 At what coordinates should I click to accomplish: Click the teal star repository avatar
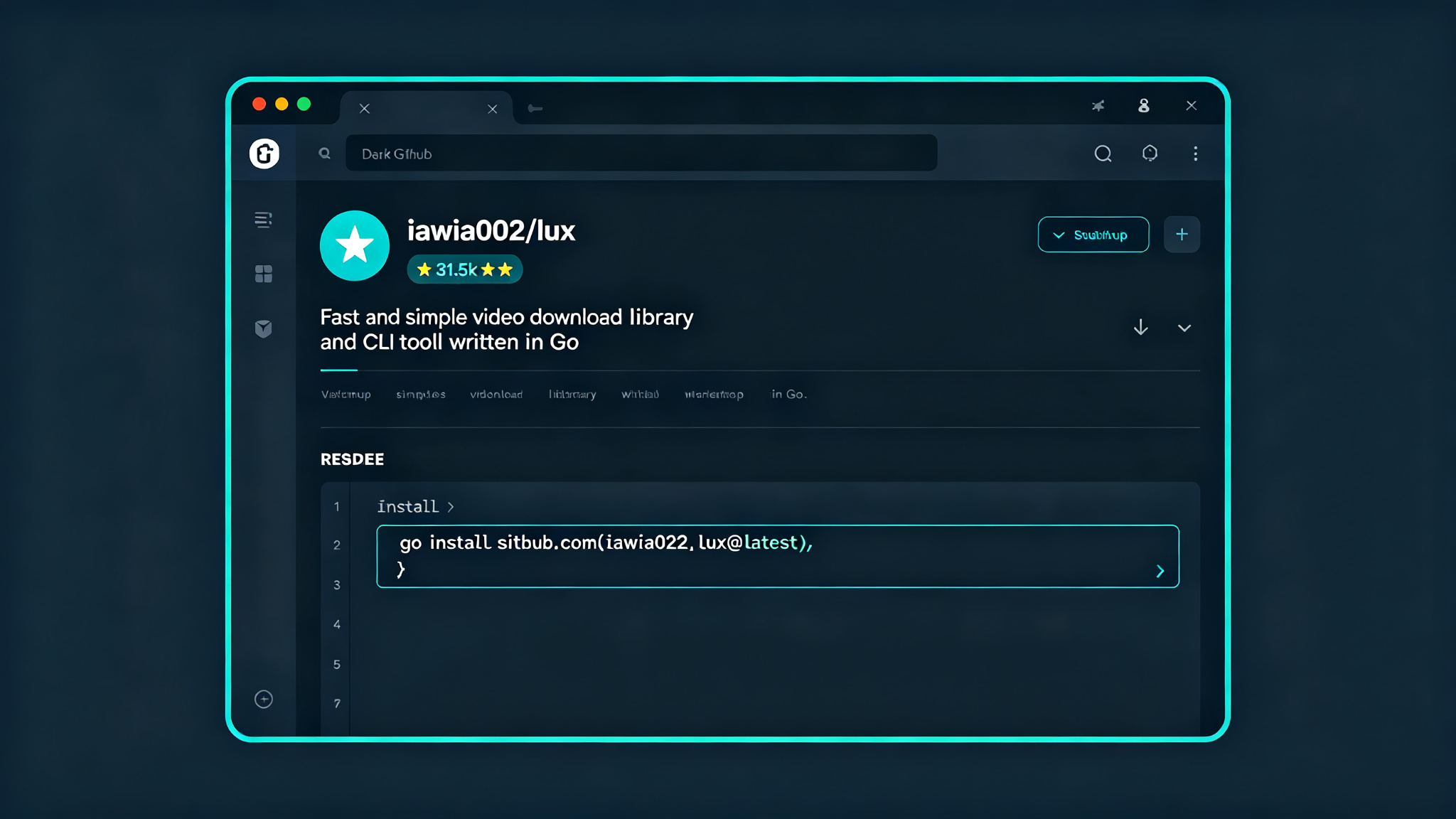click(355, 245)
